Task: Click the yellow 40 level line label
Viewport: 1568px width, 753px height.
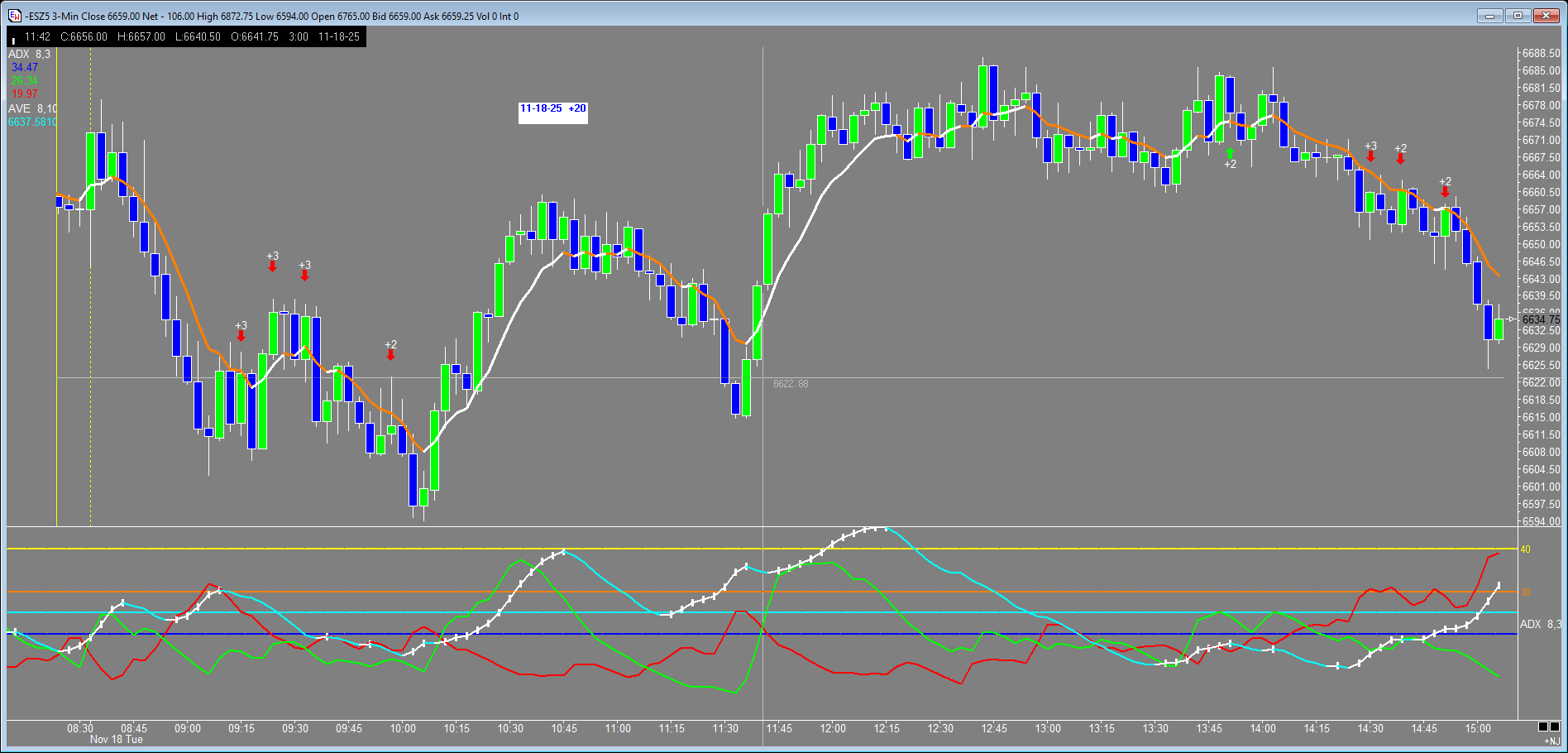Action: [x=1526, y=549]
